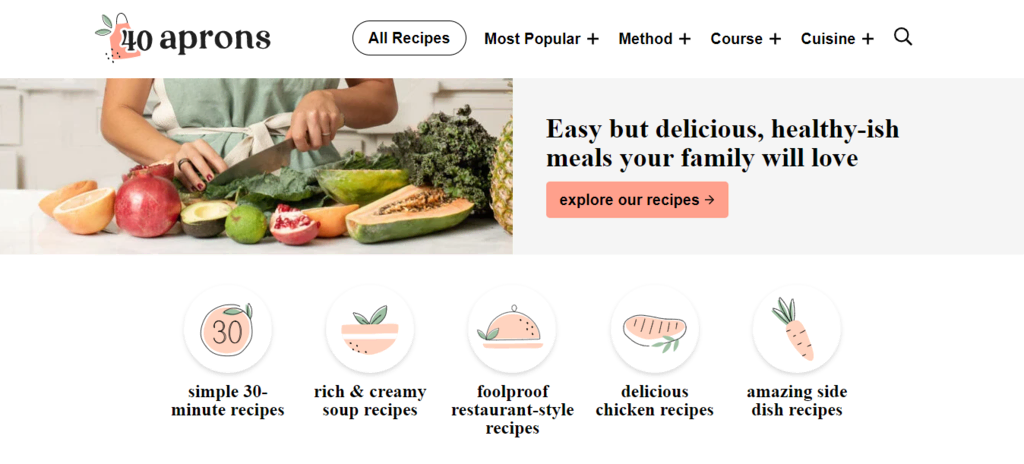Choose the chicken breast icon
This screenshot has width=1024, height=464.
tap(654, 329)
